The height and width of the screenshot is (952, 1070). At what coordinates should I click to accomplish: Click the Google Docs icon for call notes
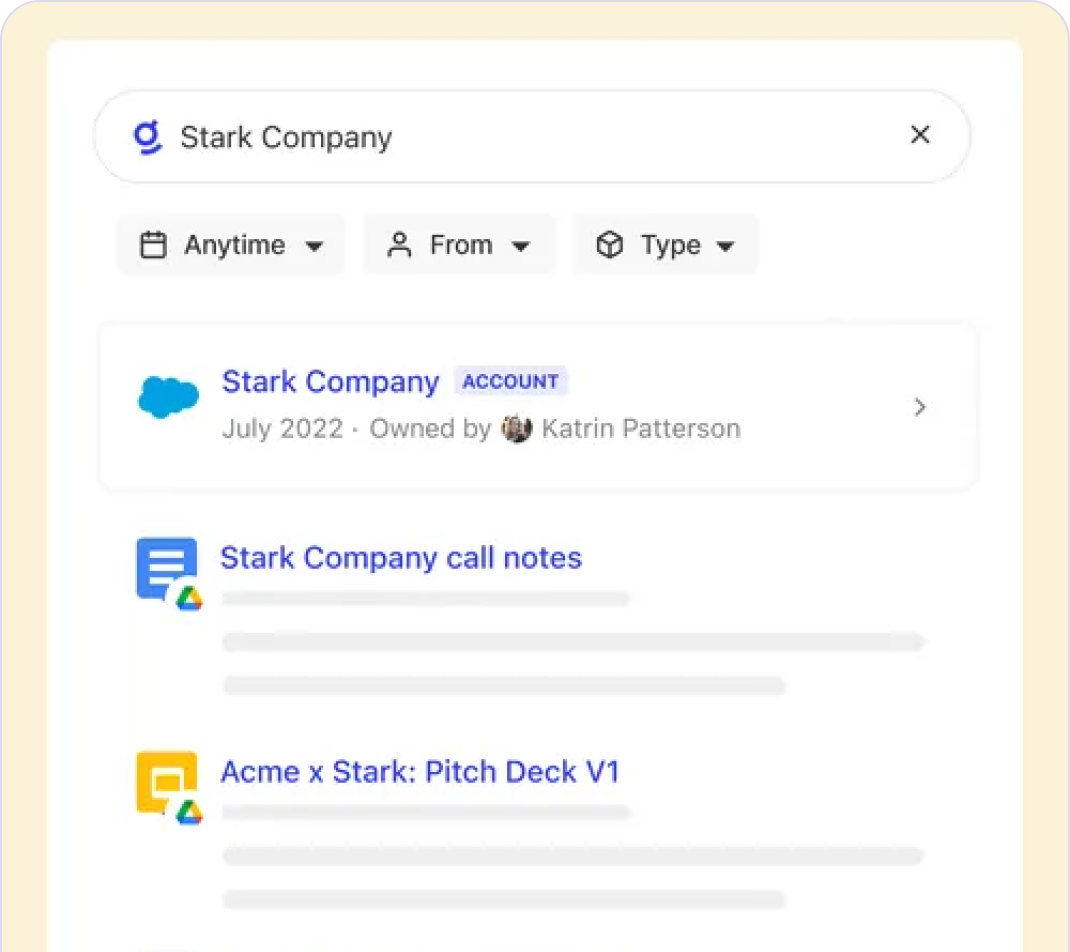(x=169, y=573)
